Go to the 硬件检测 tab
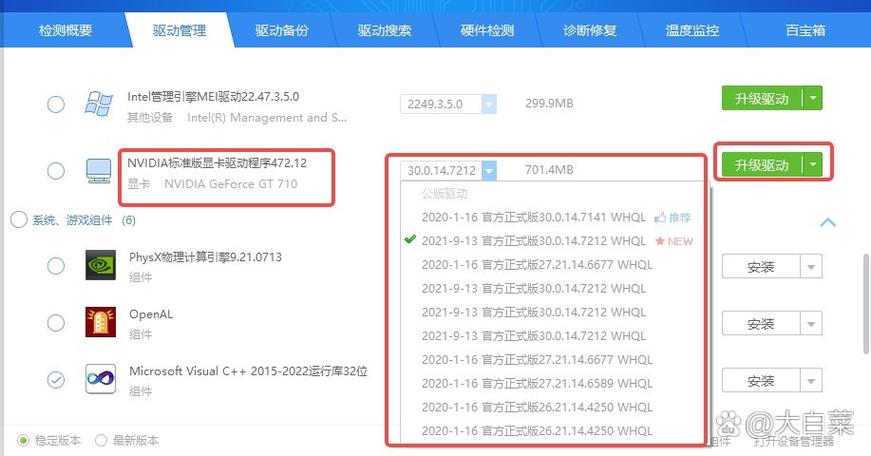Screen dimensions: 871x456 point(487,30)
